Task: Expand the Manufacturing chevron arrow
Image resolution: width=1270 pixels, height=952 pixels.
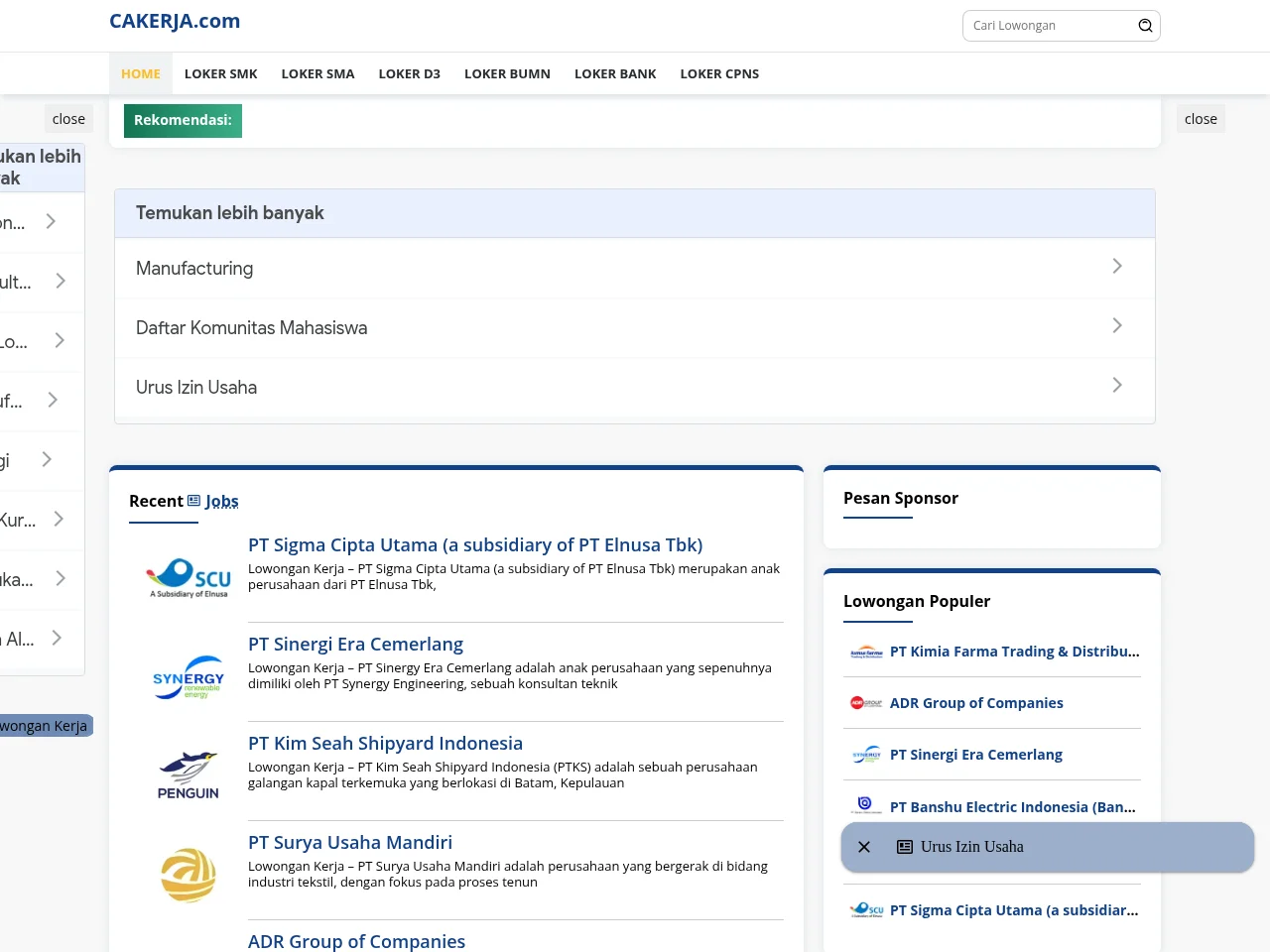Action: [1117, 266]
